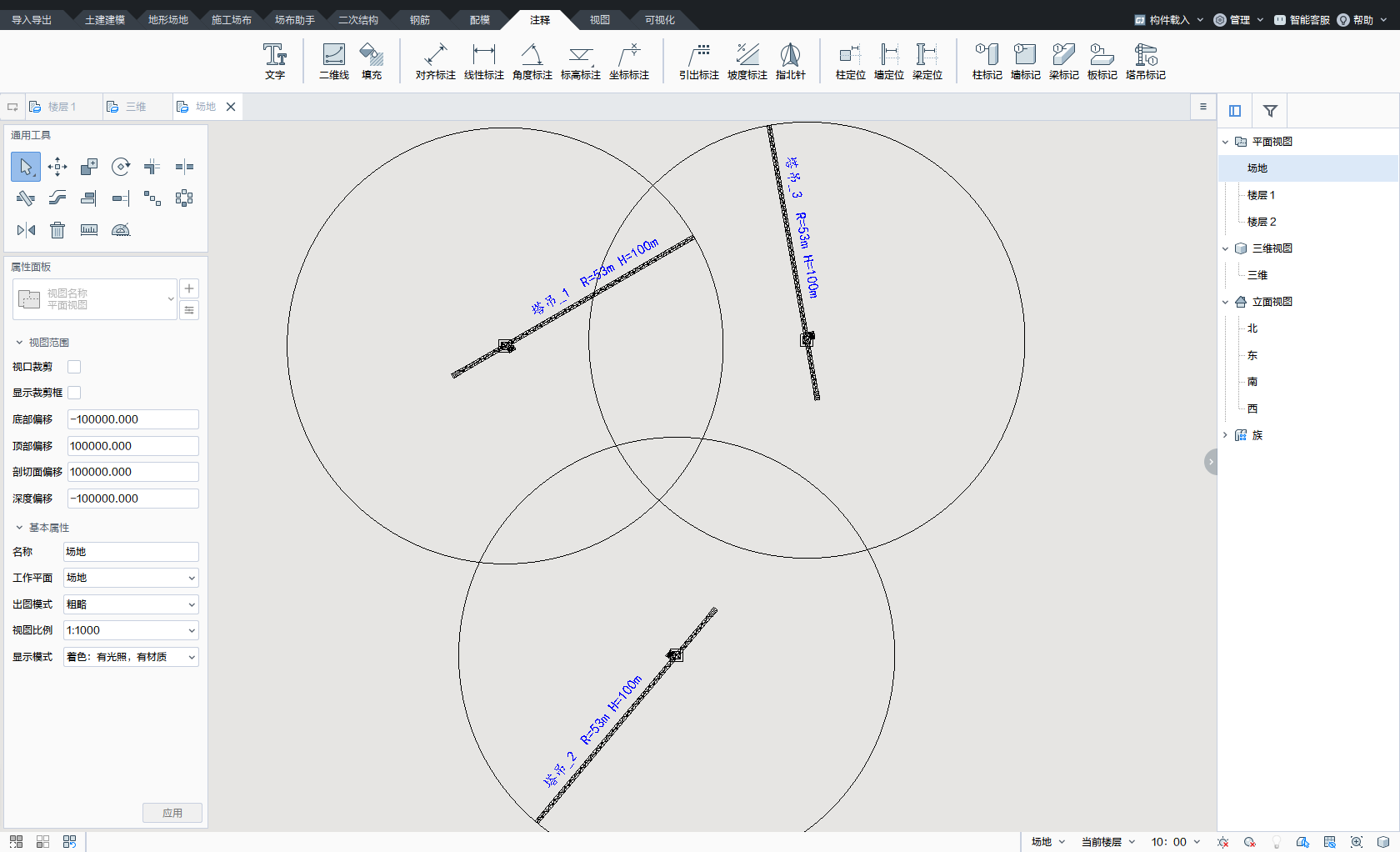Image resolution: width=1400 pixels, height=852 pixels.
Task: Select the 东 elevation view
Action: (x=1252, y=355)
